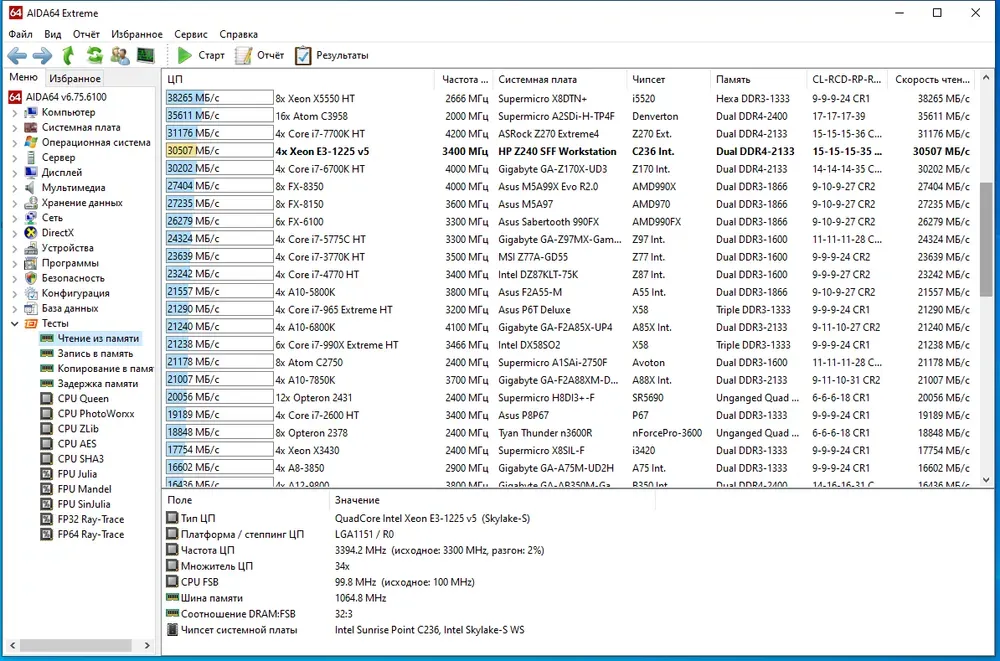This screenshot has height=661, width=1000.
Task: Expand the Компьютер tree node
Action: 15,113
